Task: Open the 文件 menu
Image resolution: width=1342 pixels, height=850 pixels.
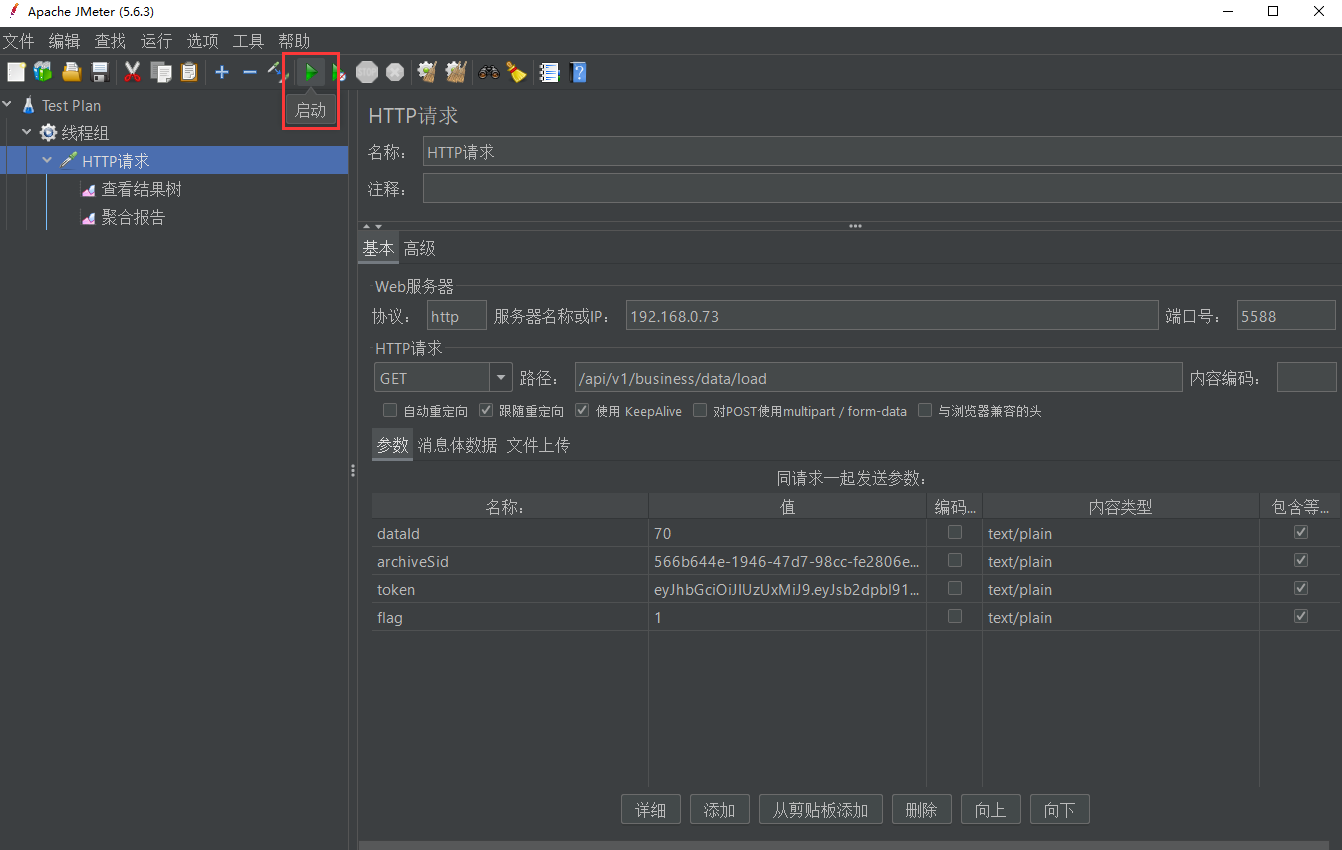Action: click(x=19, y=41)
